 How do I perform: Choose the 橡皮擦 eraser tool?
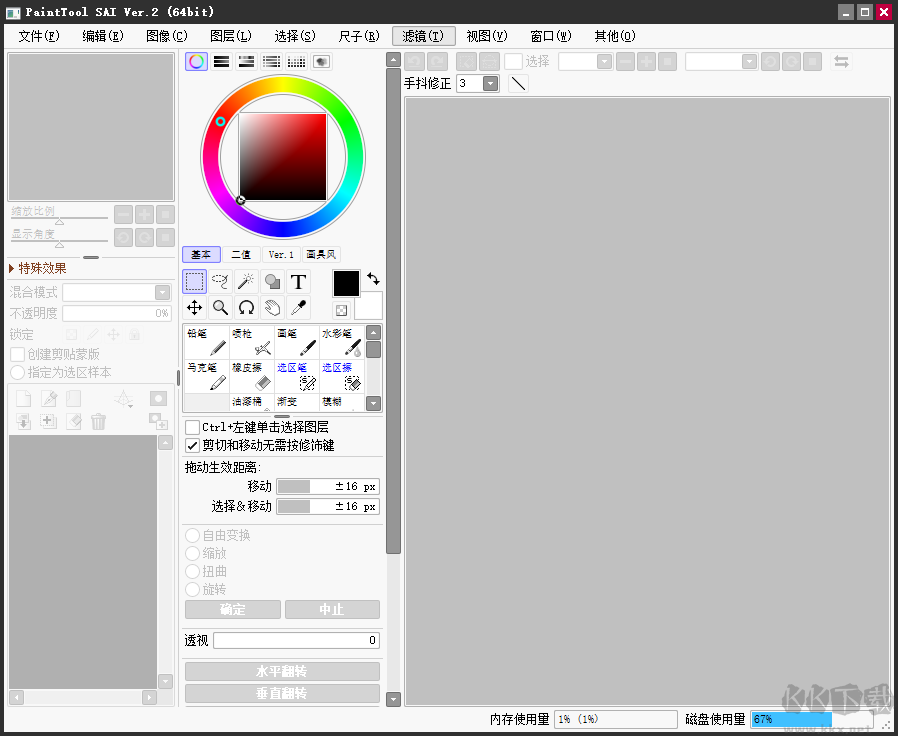tap(252, 376)
